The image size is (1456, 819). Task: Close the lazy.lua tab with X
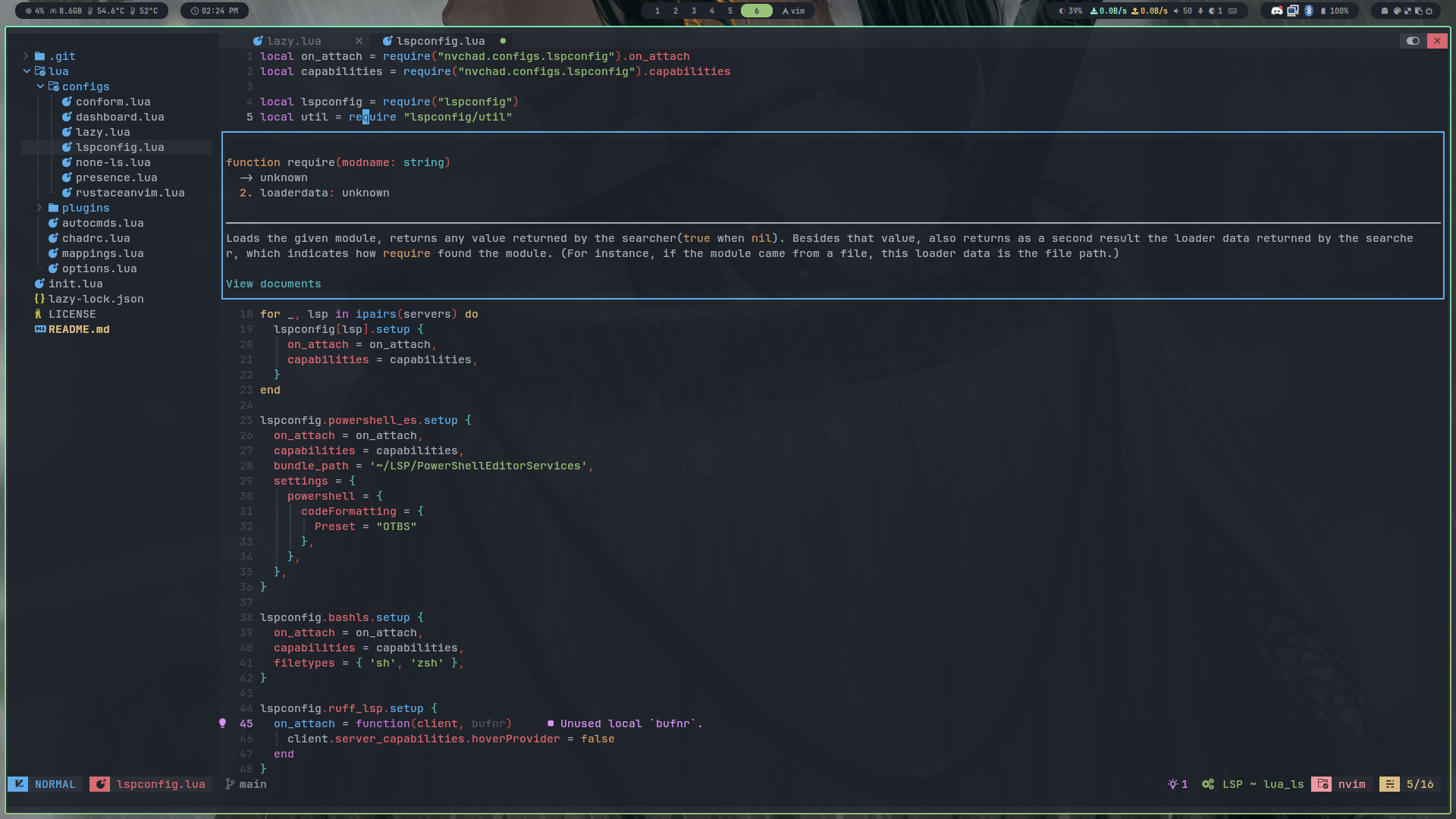point(359,41)
